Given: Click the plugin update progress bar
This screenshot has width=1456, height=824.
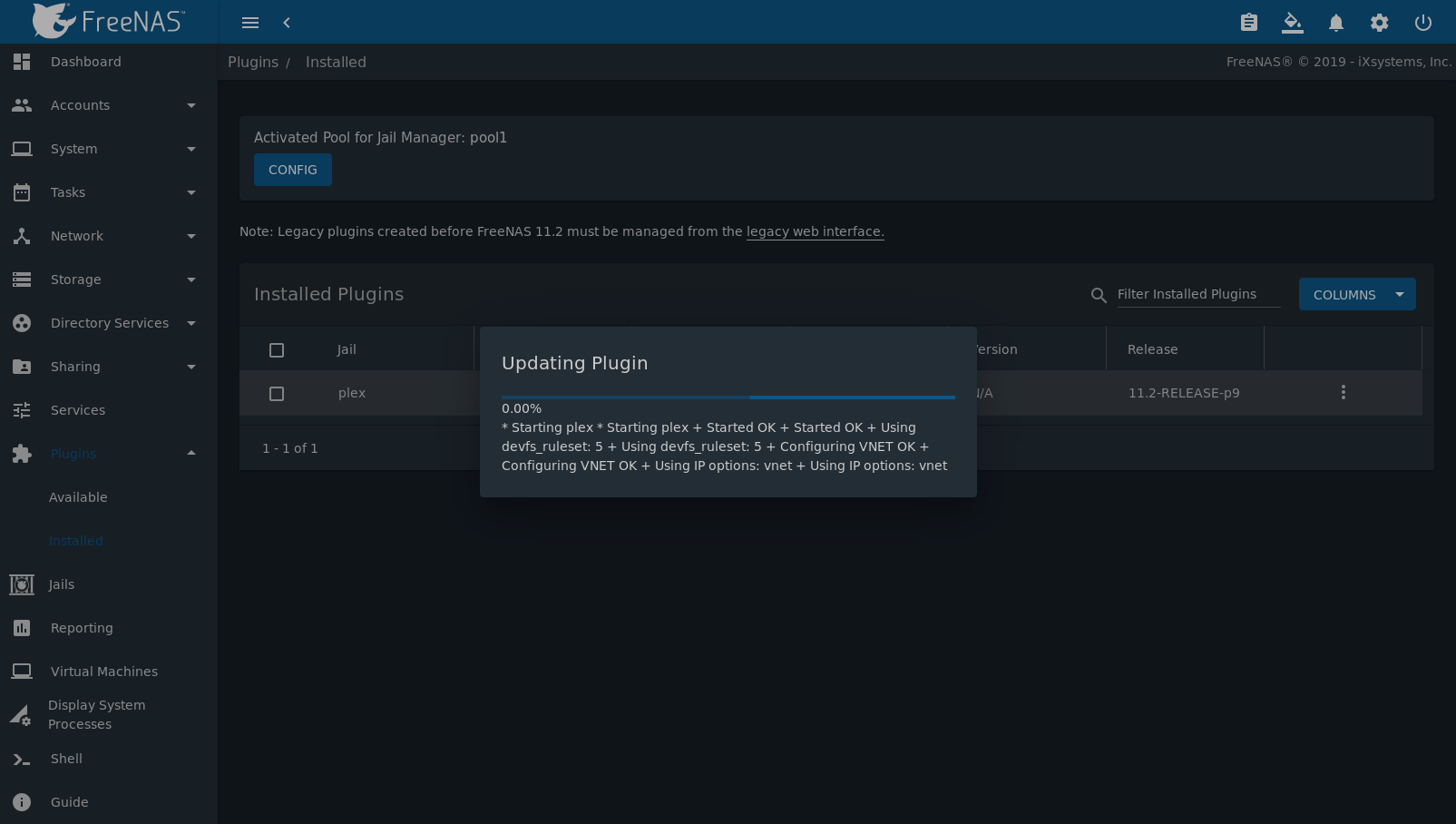Looking at the screenshot, I should (728, 397).
